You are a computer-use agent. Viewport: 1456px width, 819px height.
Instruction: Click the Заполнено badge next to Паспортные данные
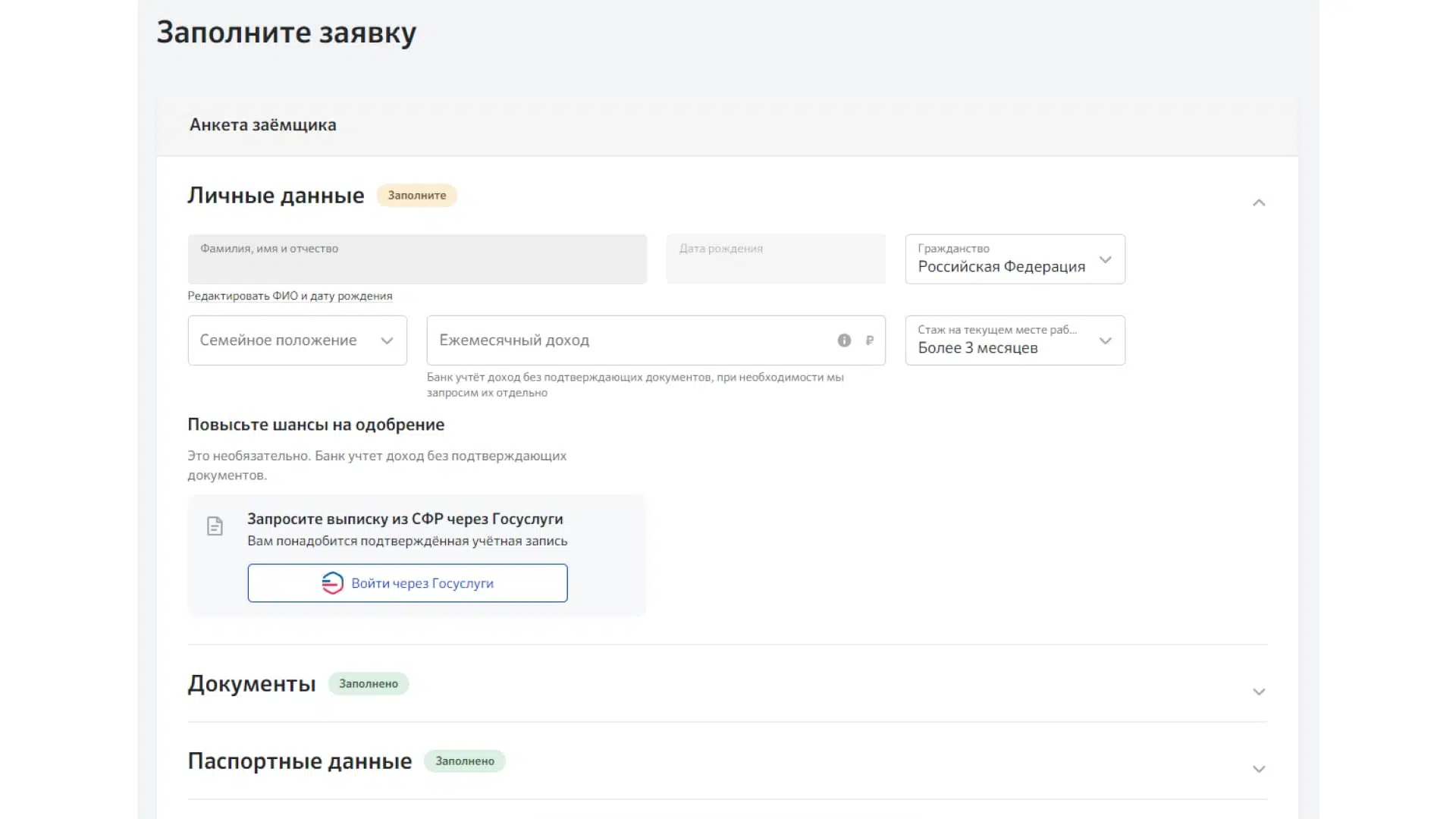coord(465,761)
